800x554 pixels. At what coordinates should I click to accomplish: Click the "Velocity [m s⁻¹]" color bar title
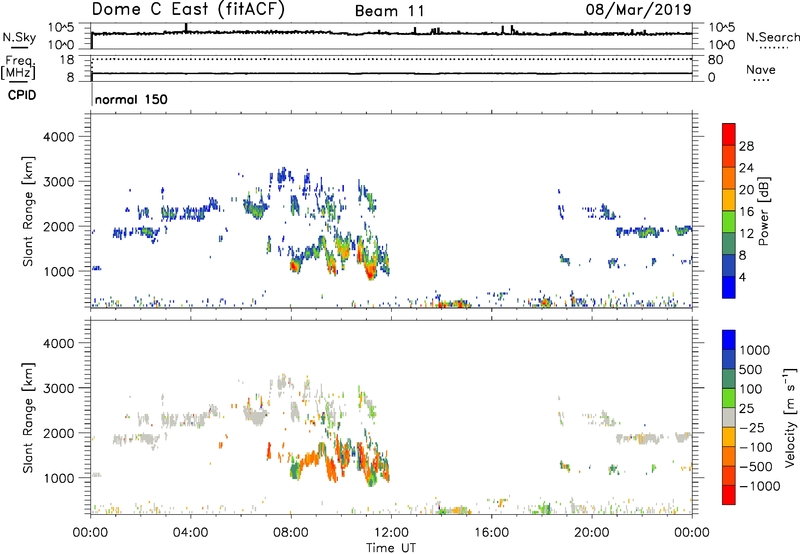(x=790, y=417)
